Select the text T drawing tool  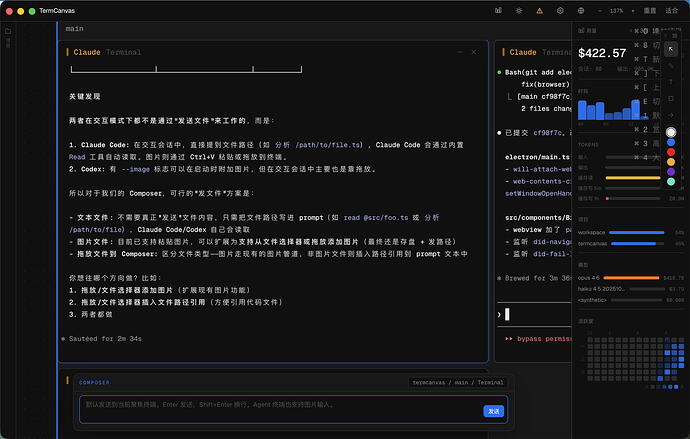click(x=671, y=82)
